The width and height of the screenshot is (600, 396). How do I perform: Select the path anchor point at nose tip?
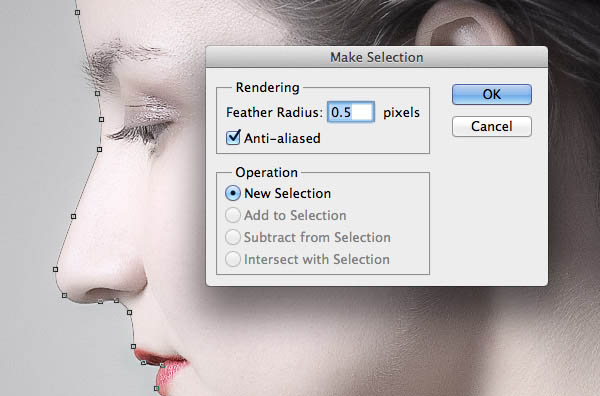[55, 269]
